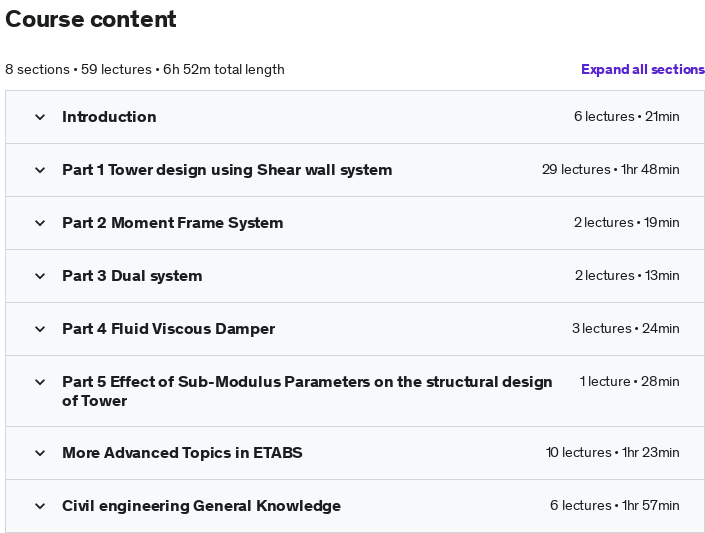The width and height of the screenshot is (705, 533).
Task: Click '1 lecture • 28min' text
Action: coord(629,382)
